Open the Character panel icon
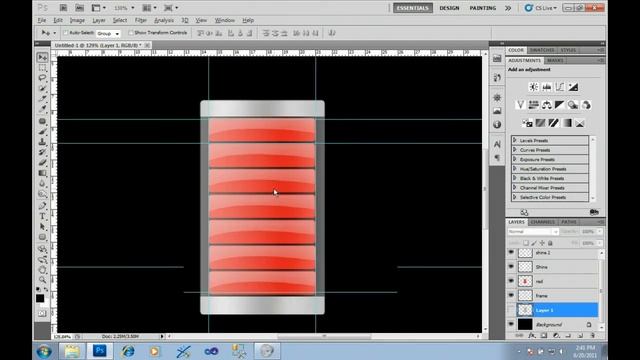 497,144
